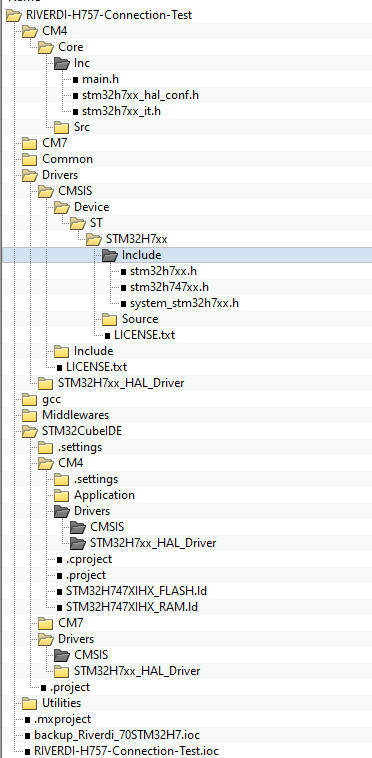Click the Source folder icon

pos(110,319)
